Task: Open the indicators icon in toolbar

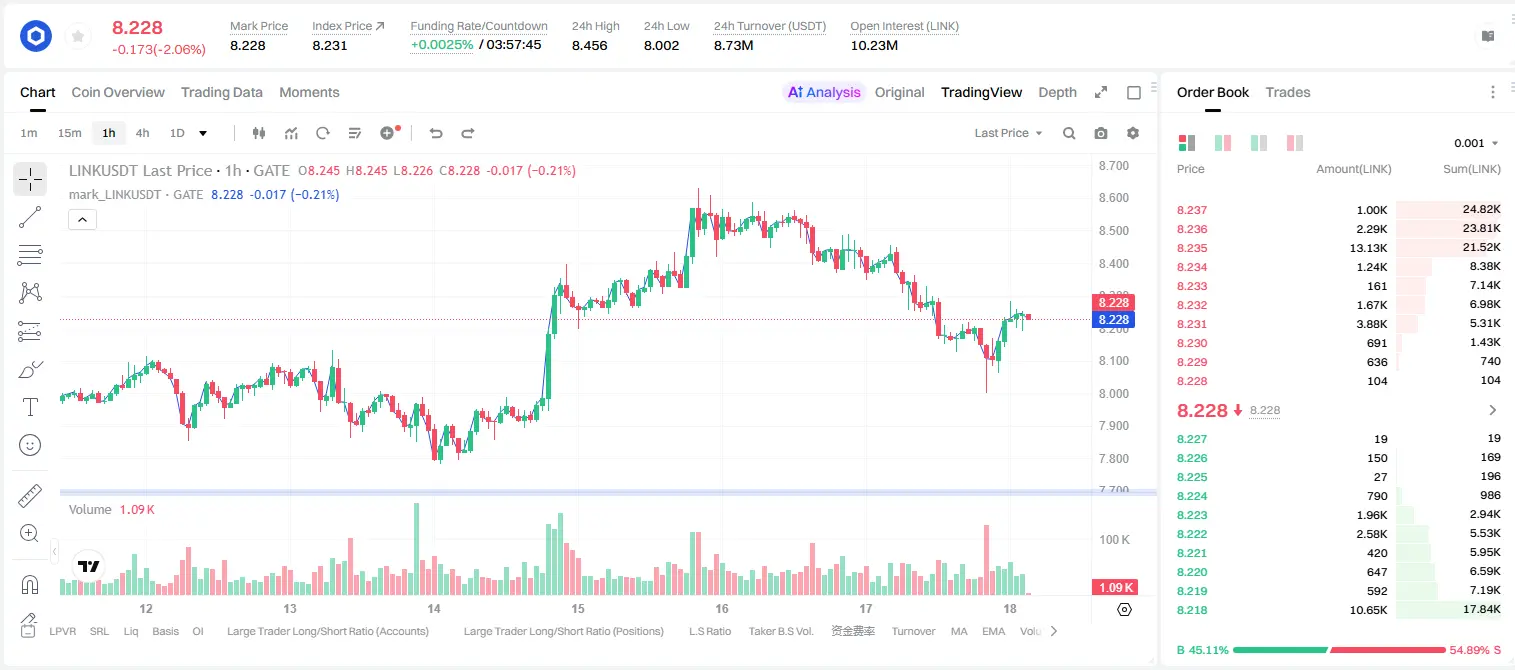Action: [291, 133]
